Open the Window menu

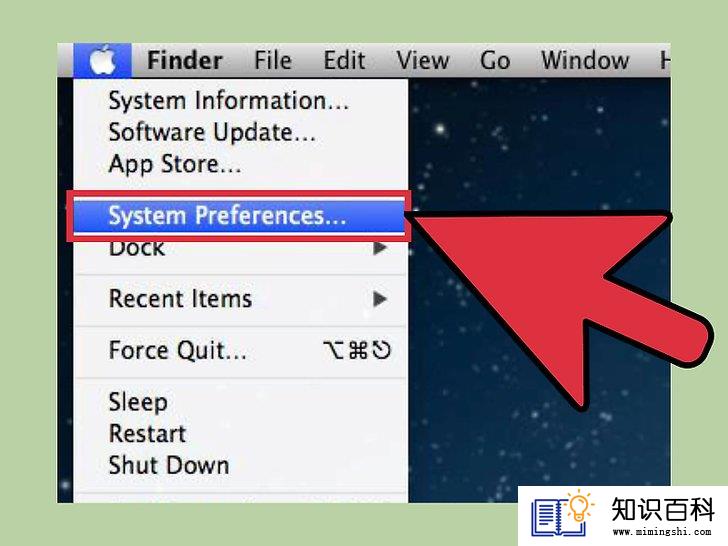585,60
